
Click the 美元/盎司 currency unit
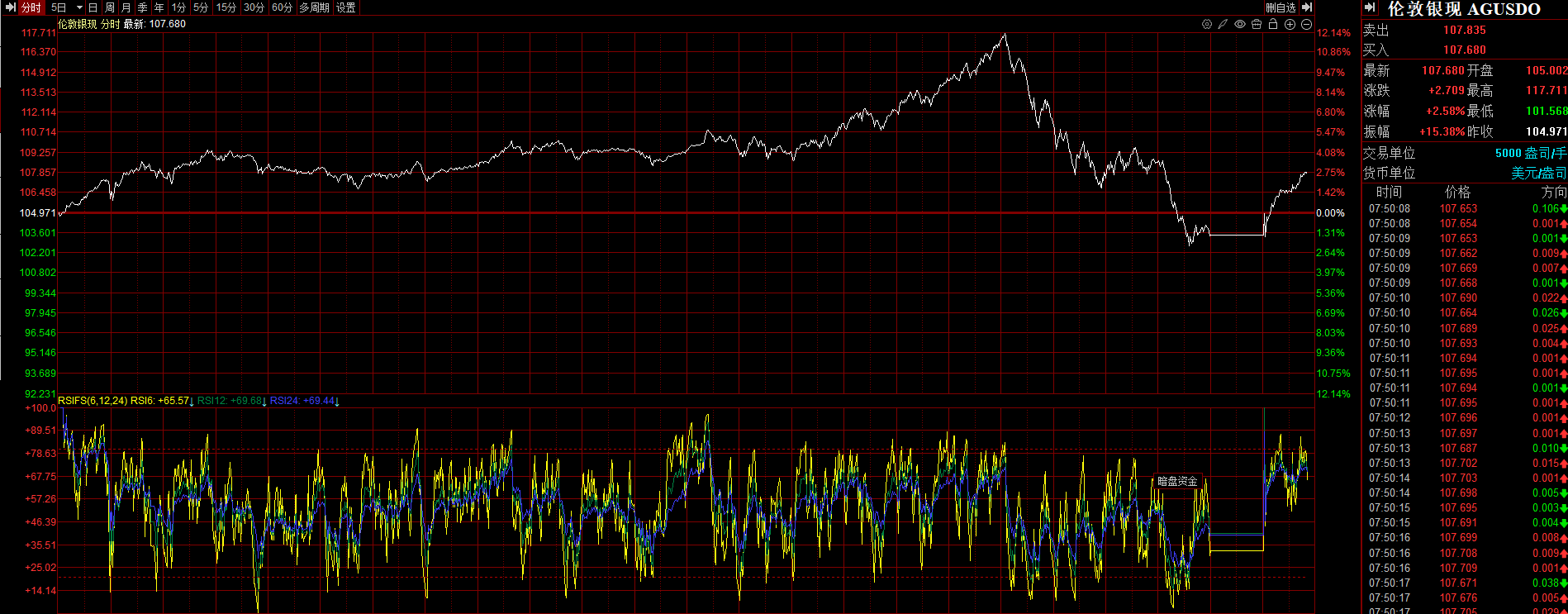(x=1539, y=173)
